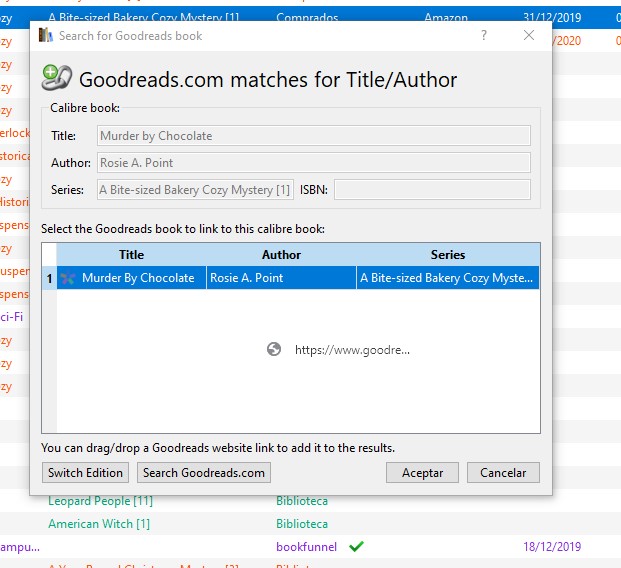Click the Series input field

click(x=195, y=190)
